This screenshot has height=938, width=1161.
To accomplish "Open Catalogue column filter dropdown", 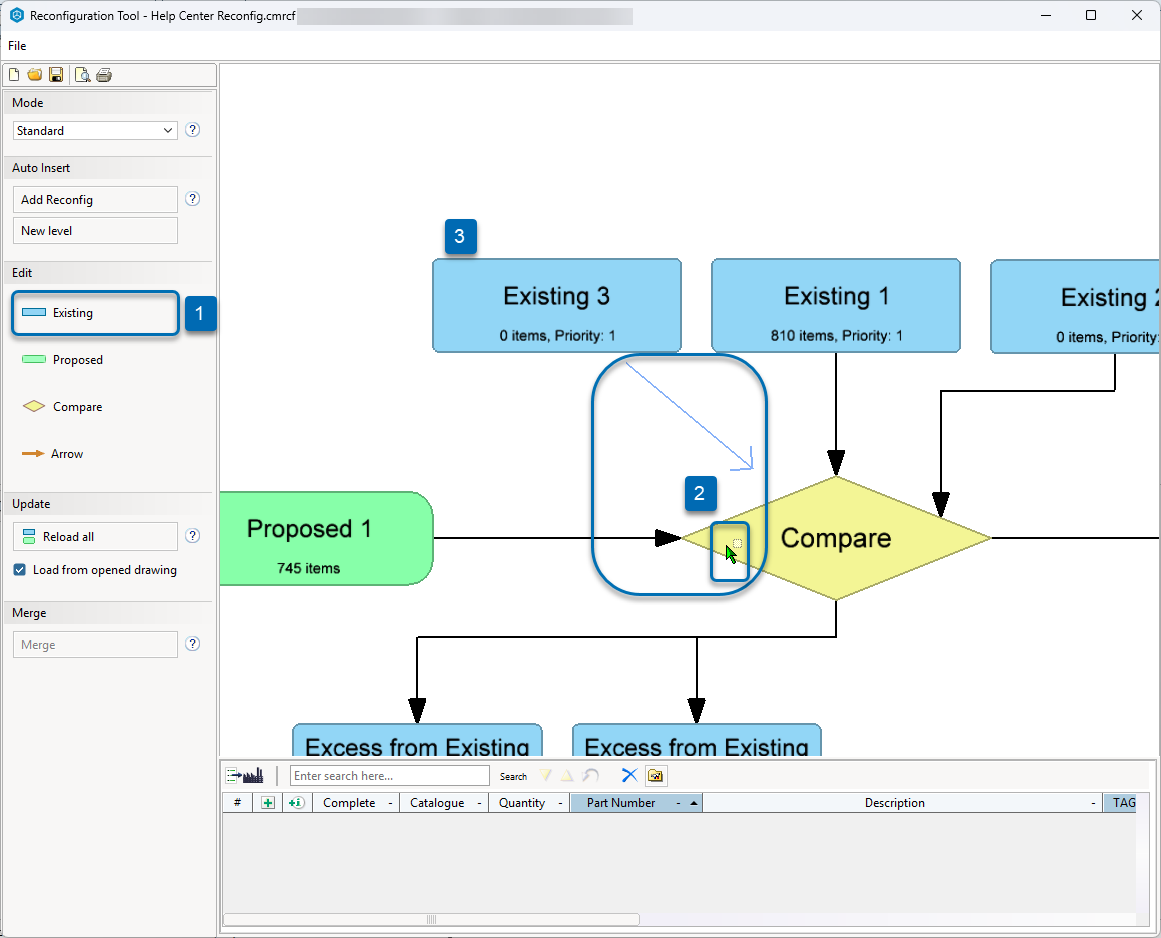I will click(479, 803).
